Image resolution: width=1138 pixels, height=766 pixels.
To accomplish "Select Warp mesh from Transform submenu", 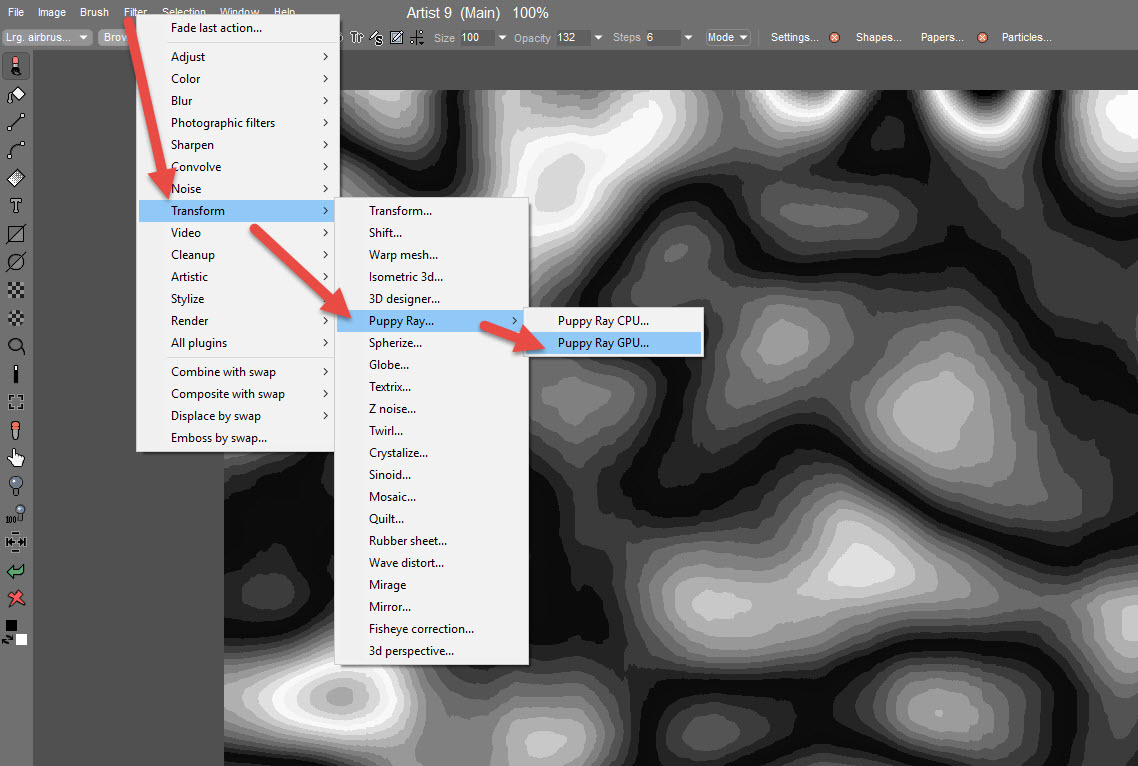I will [403, 255].
